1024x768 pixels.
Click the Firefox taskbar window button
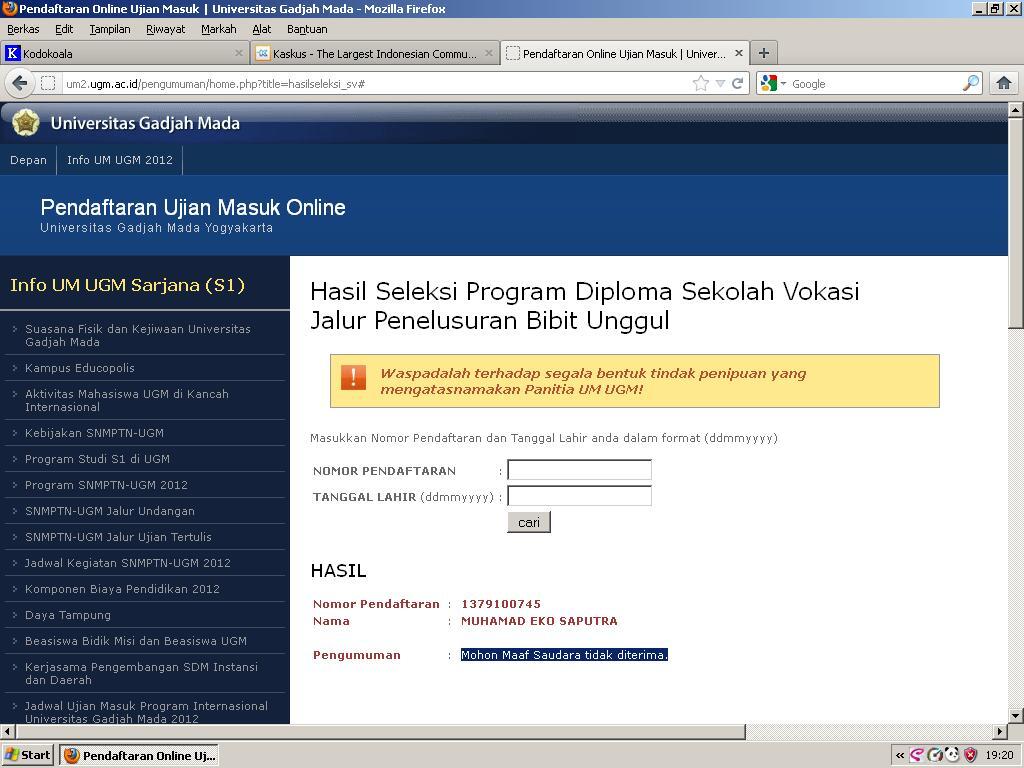(x=139, y=756)
